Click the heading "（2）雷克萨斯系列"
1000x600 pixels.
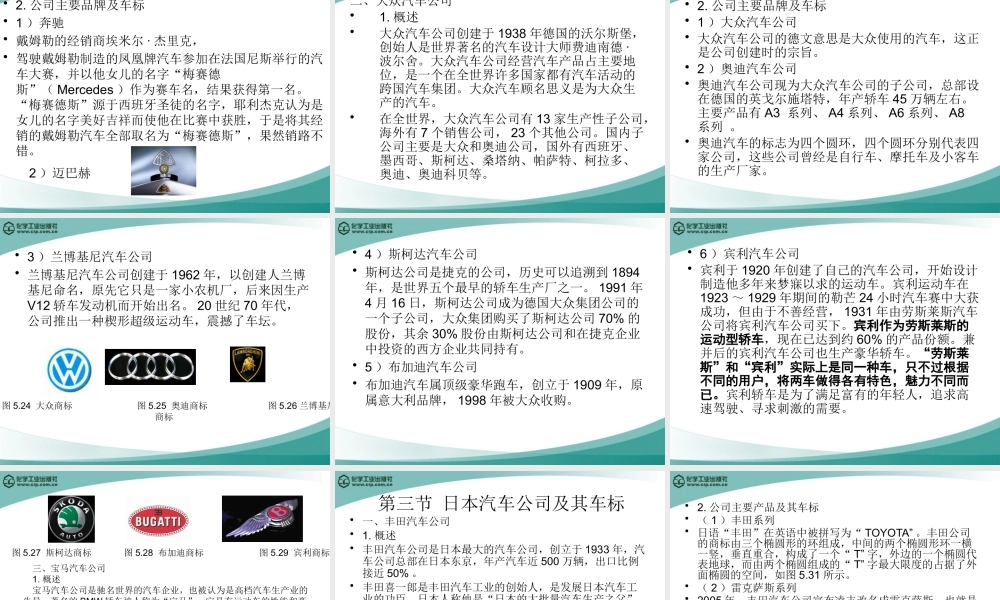tap(747, 587)
